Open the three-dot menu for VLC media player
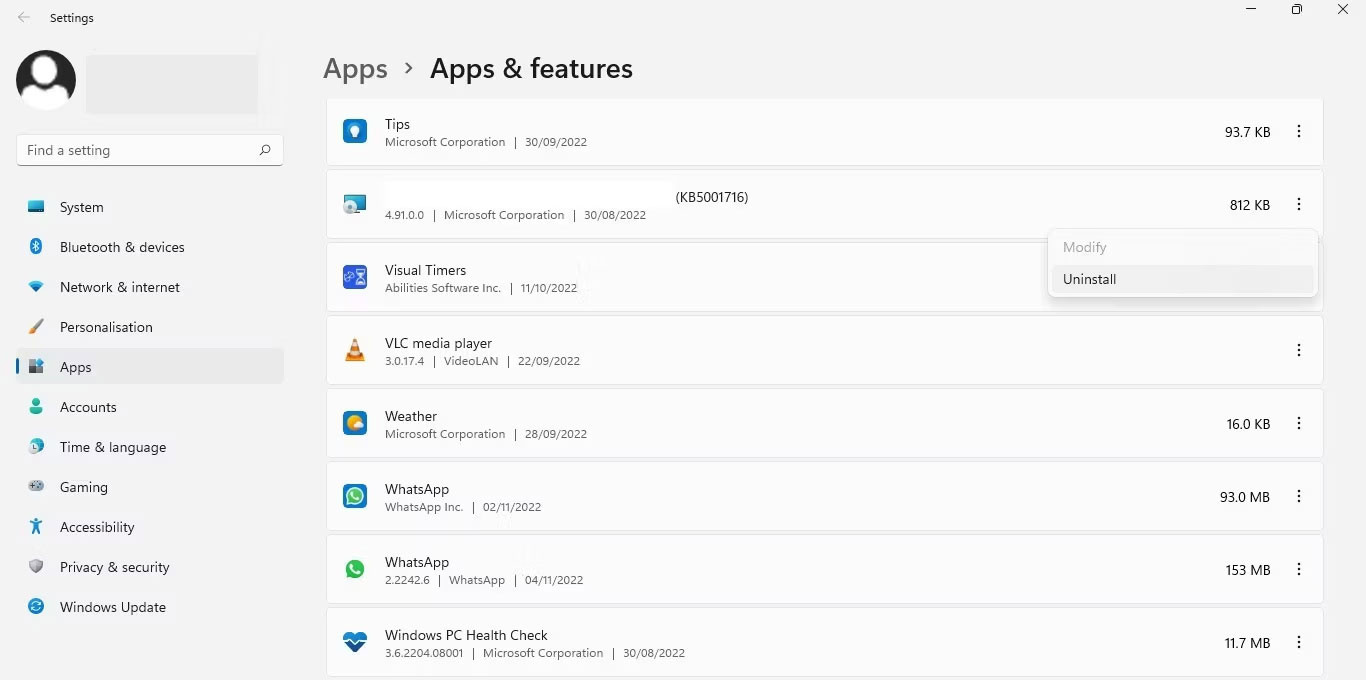The image size is (1366, 680). point(1299,350)
